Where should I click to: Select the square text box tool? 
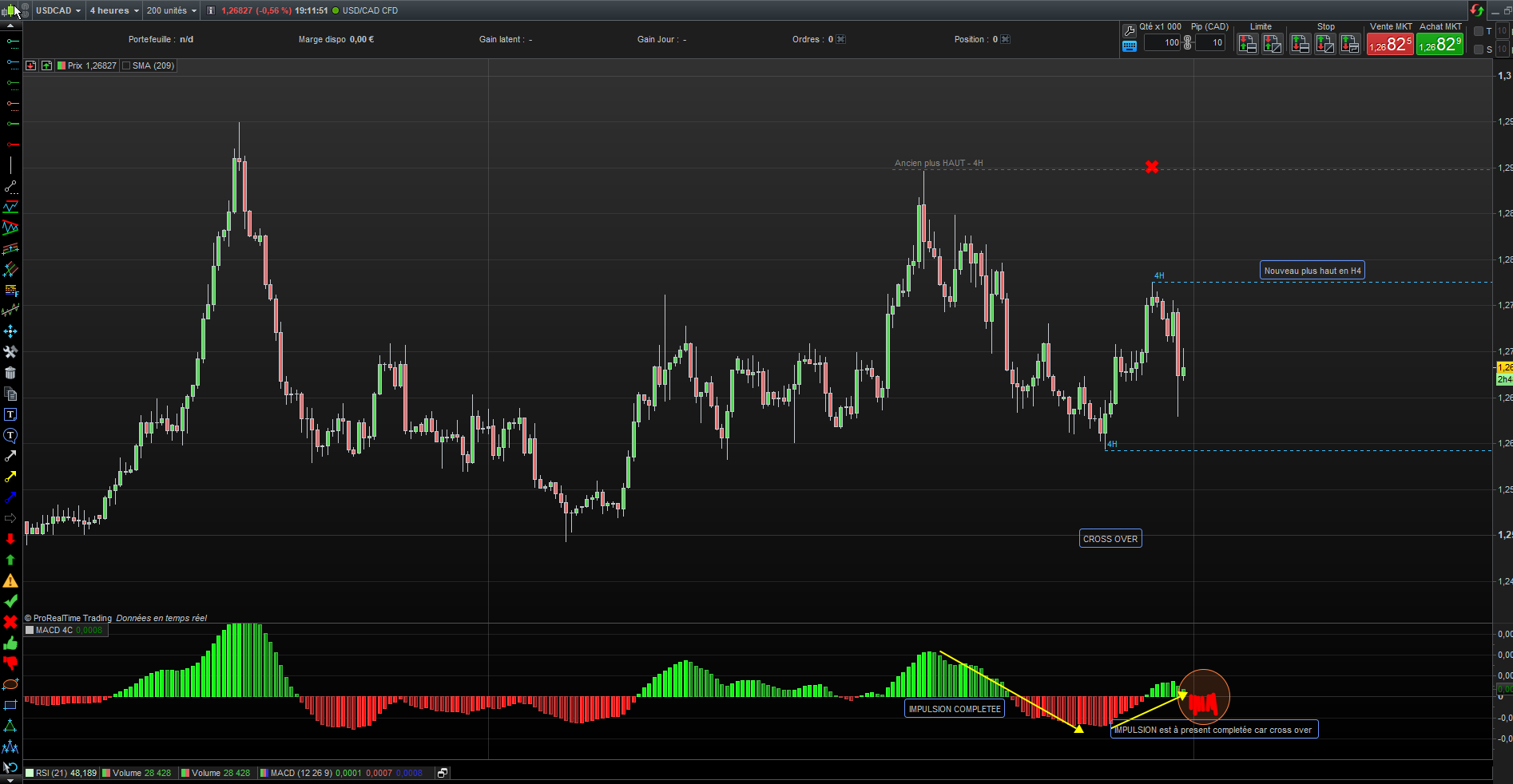point(10,414)
